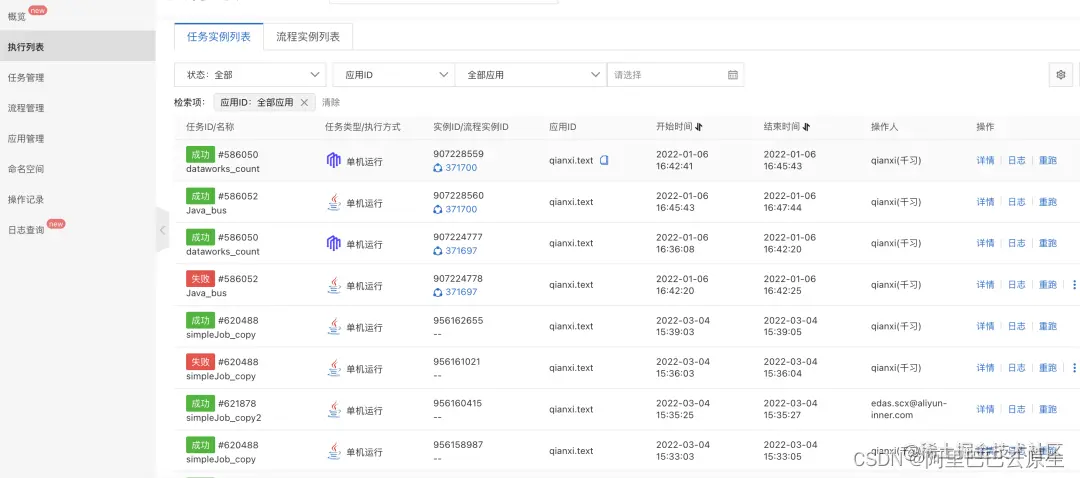Open 日志 for instance 907228560
Screen dimensions: 1080x478
tap(1017, 202)
